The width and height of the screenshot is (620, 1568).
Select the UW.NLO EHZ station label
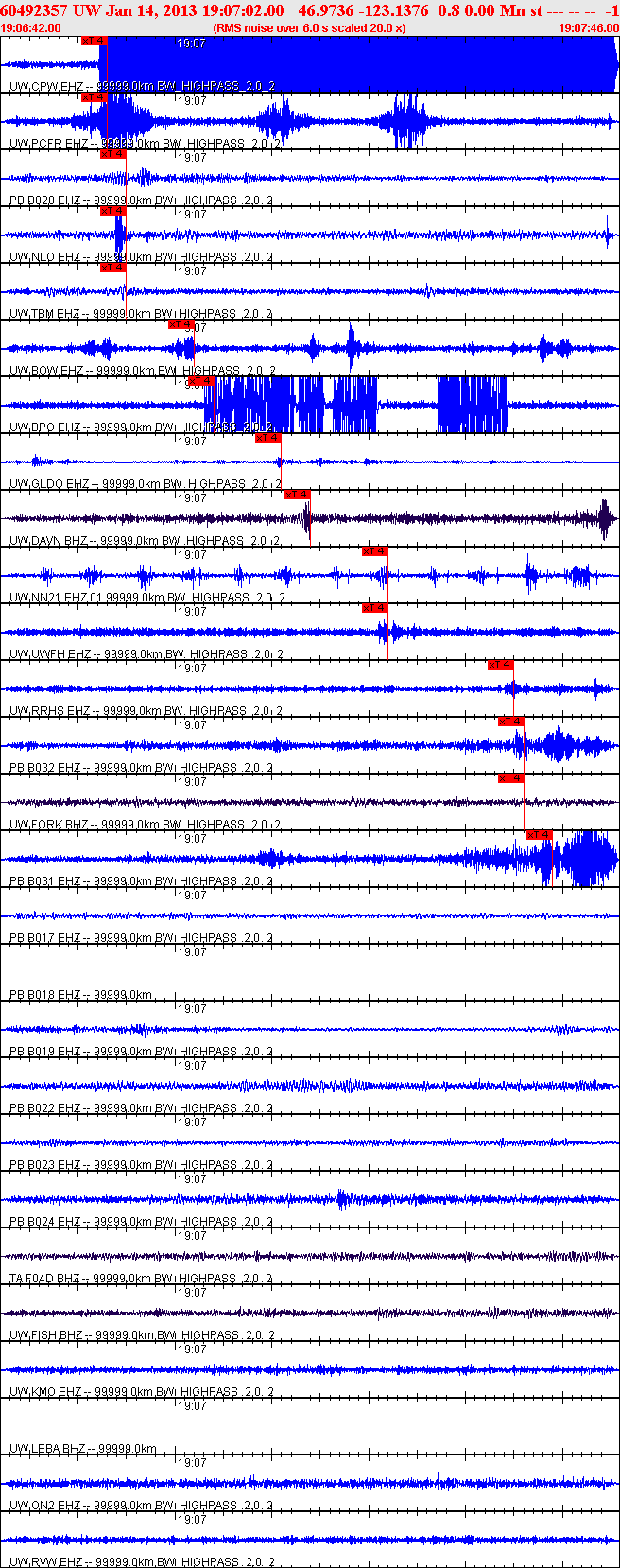[x=45, y=257]
